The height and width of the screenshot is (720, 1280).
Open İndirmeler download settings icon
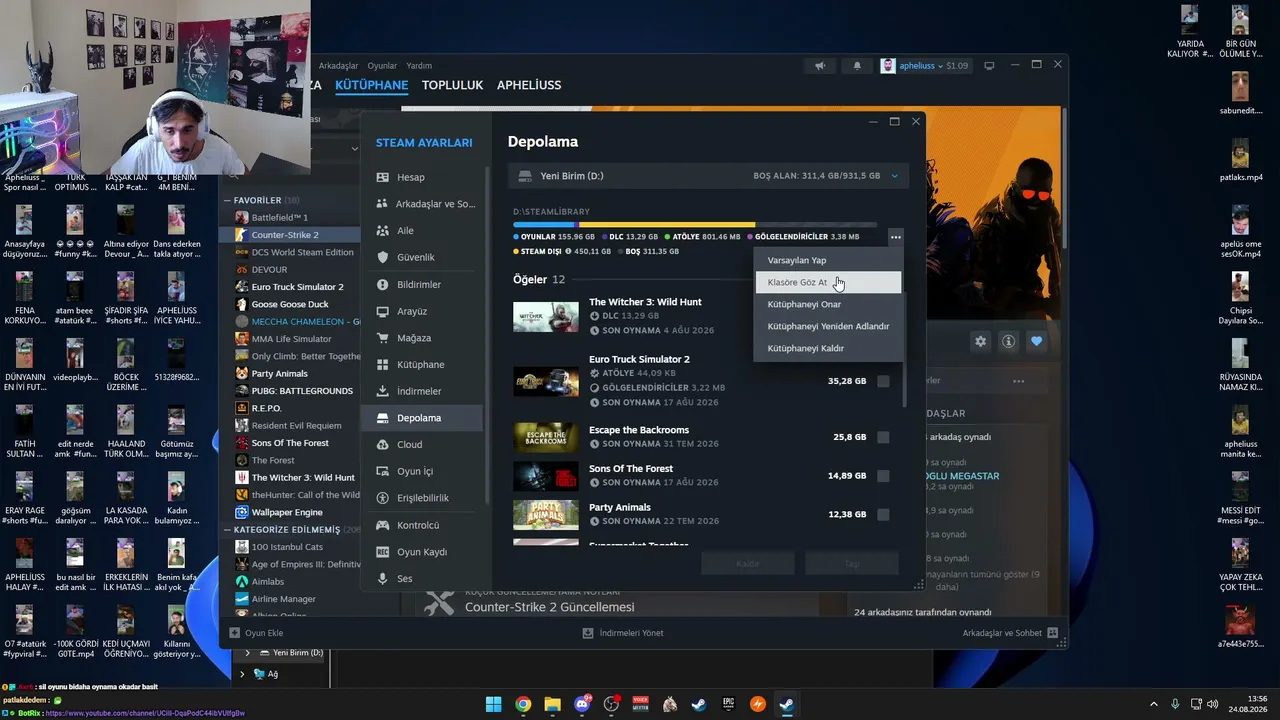(x=382, y=391)
